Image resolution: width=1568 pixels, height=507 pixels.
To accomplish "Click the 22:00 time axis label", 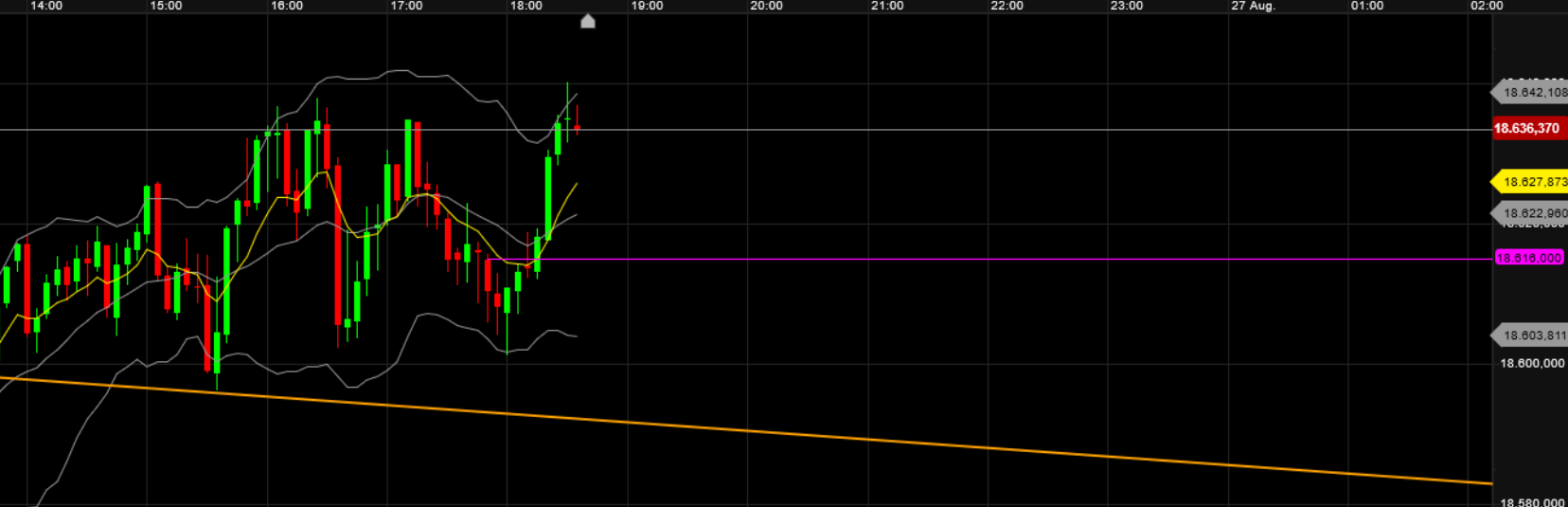I will pyautogui.click(x=1007, y=6).
